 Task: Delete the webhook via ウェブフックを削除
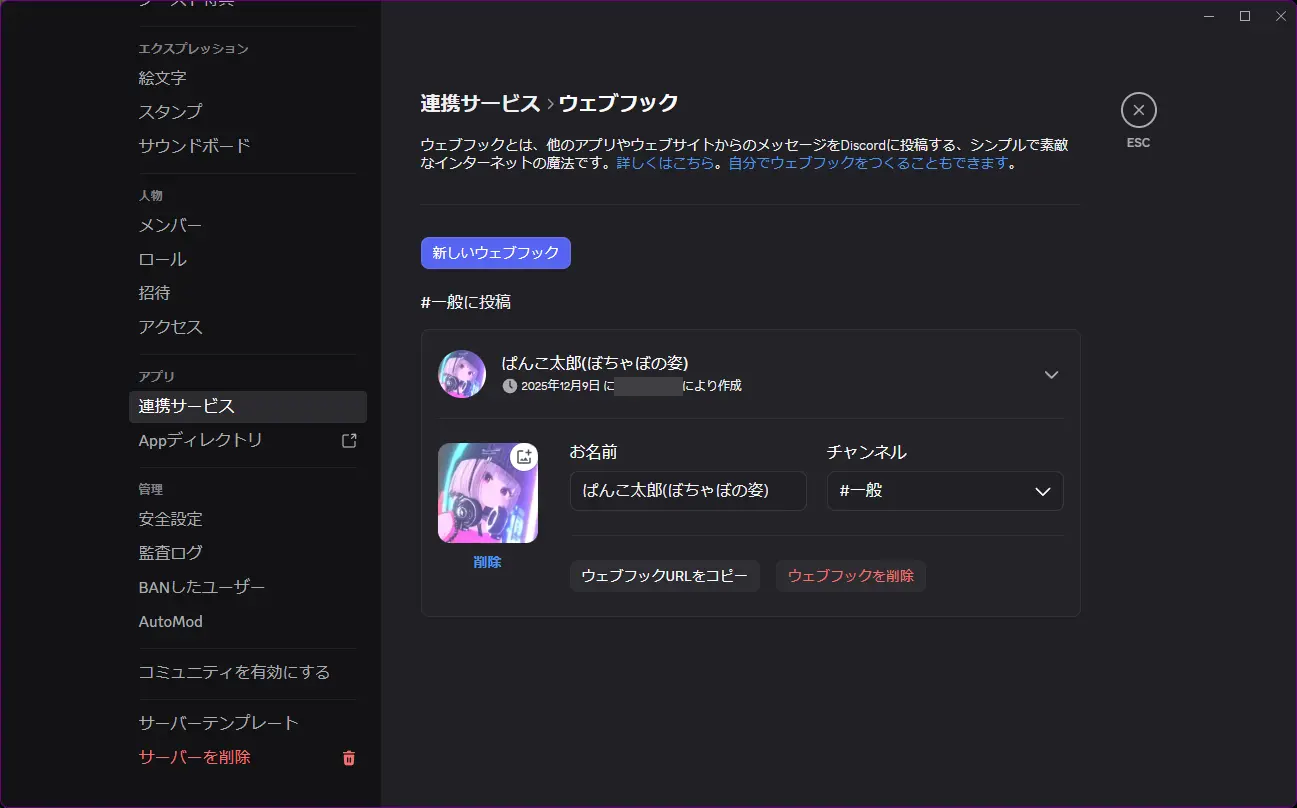click(x=851, y=576)
